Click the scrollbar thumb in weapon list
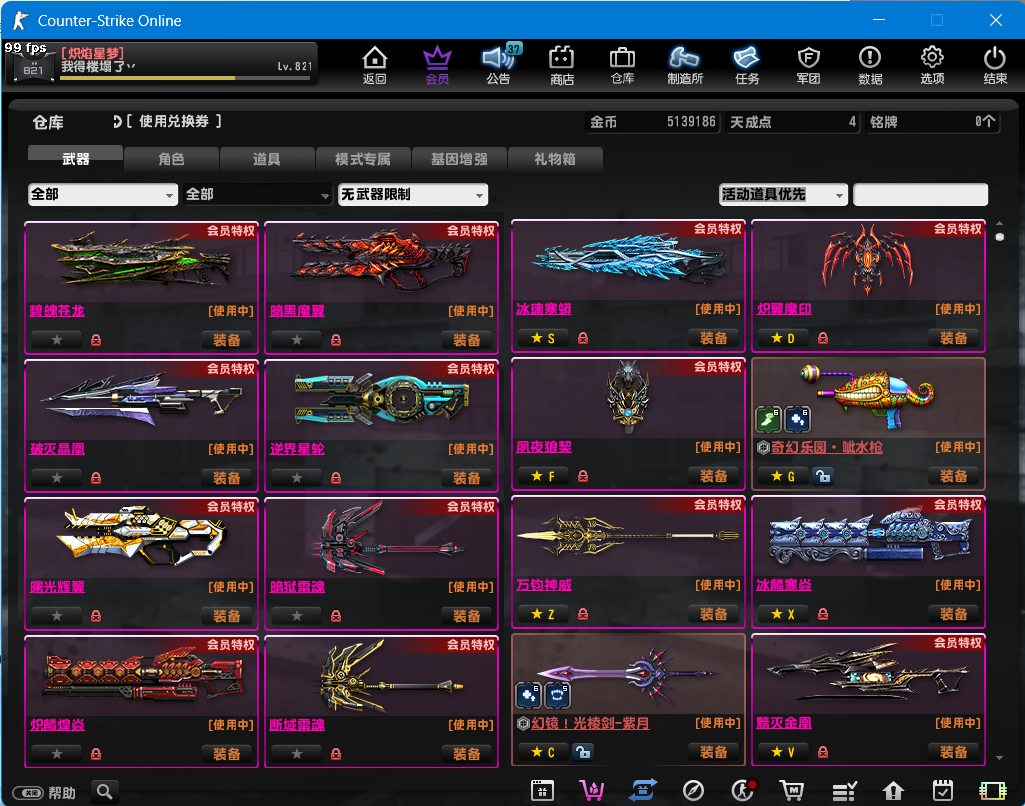This screenshot has height=806, width=1025. point(1000,237)
